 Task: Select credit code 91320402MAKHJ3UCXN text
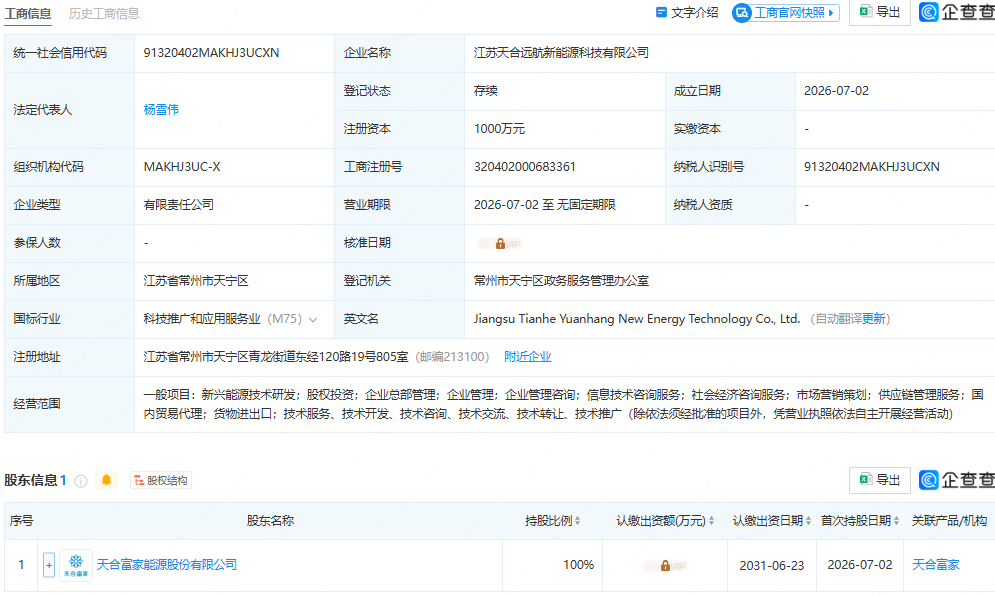[x=211, y=53]
